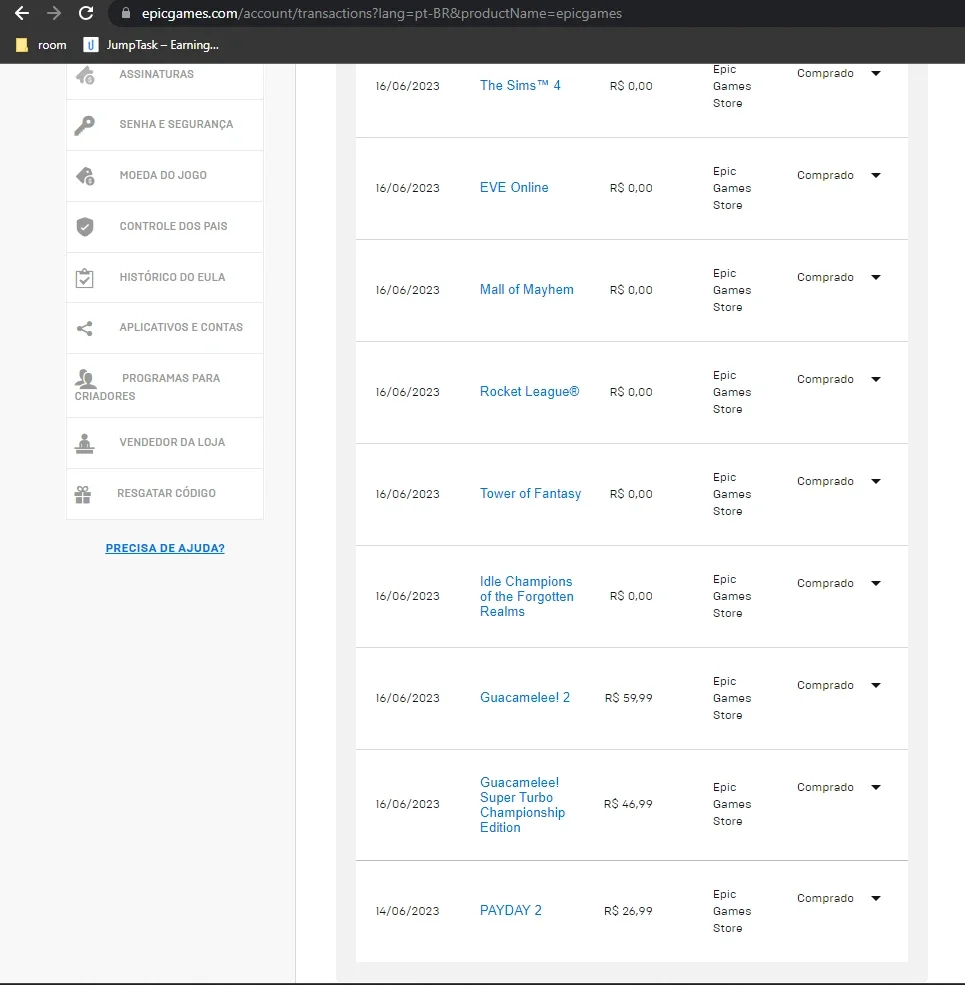The height and width of the screenshot is (985, 965).
Task: Open Idle Champions of the Forgotten Realms link
Action: (526, 596)
